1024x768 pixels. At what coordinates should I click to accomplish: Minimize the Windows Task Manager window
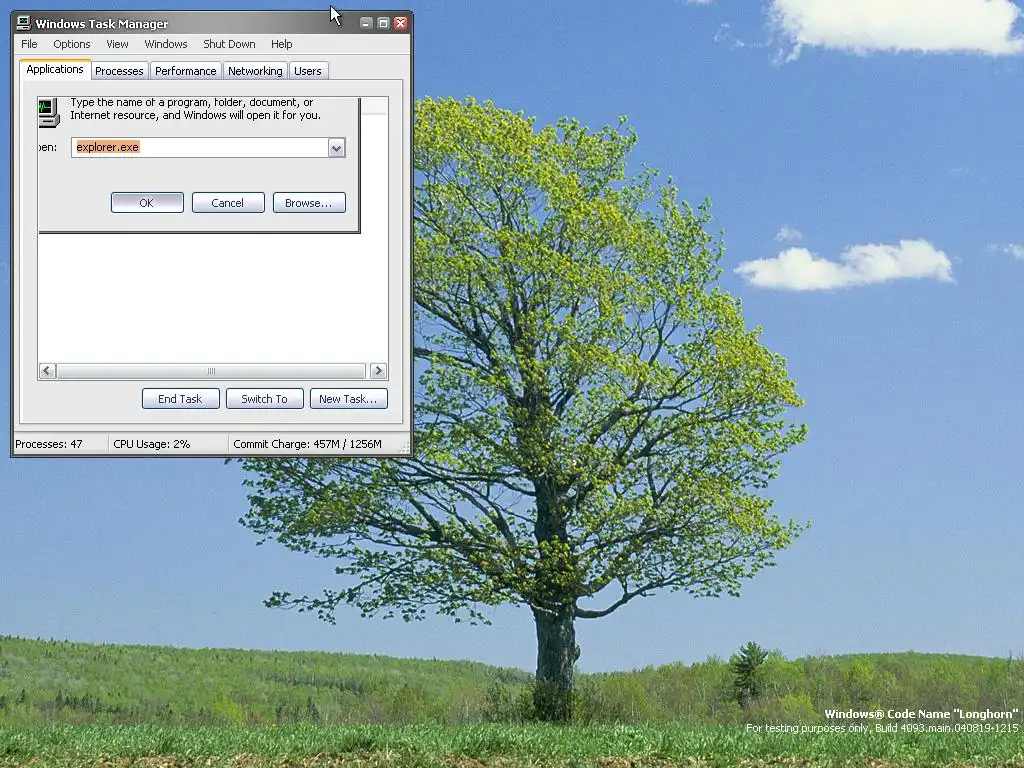tap(366, 24)
